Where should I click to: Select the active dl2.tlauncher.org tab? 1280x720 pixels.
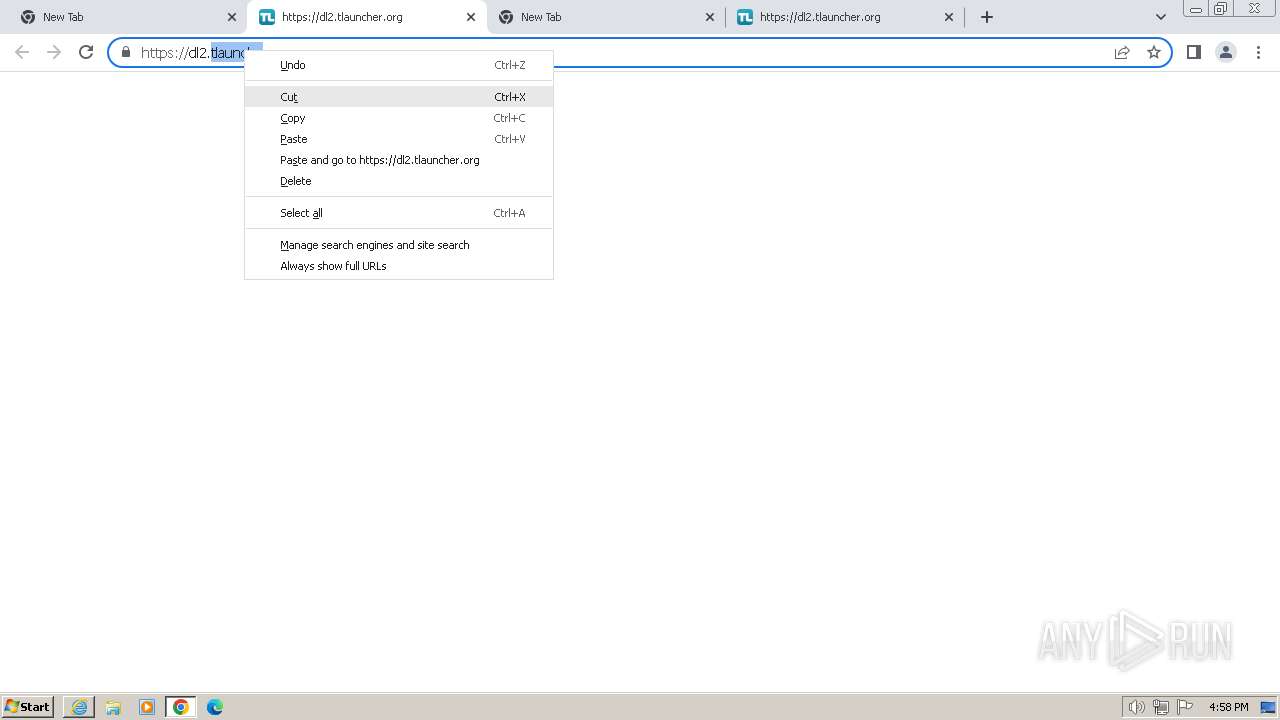coord(364,17)
